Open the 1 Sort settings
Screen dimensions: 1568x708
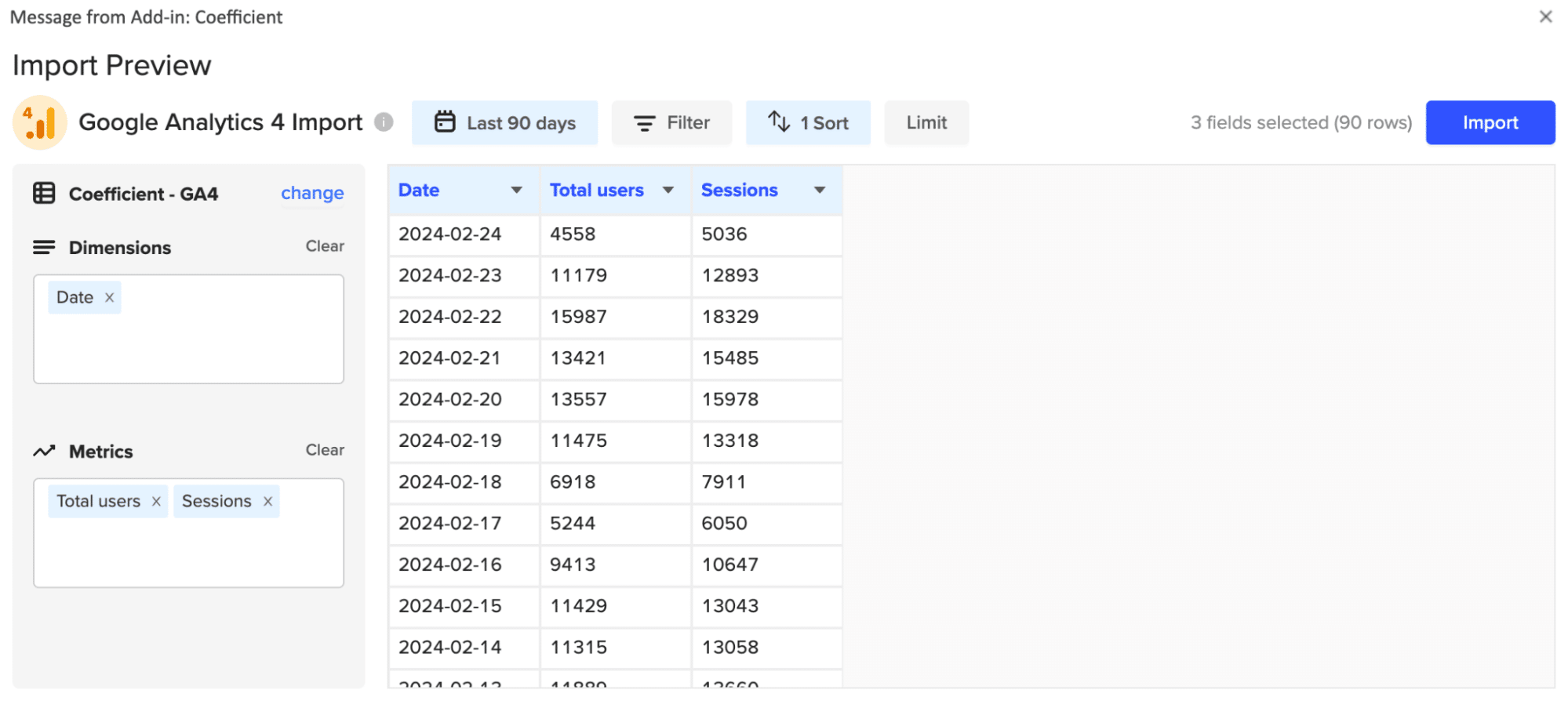pos(808,123)
